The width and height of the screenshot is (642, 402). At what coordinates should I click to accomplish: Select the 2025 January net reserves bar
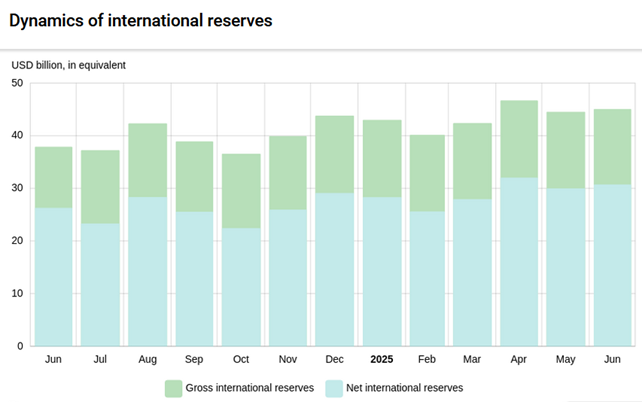click(380, 272)
